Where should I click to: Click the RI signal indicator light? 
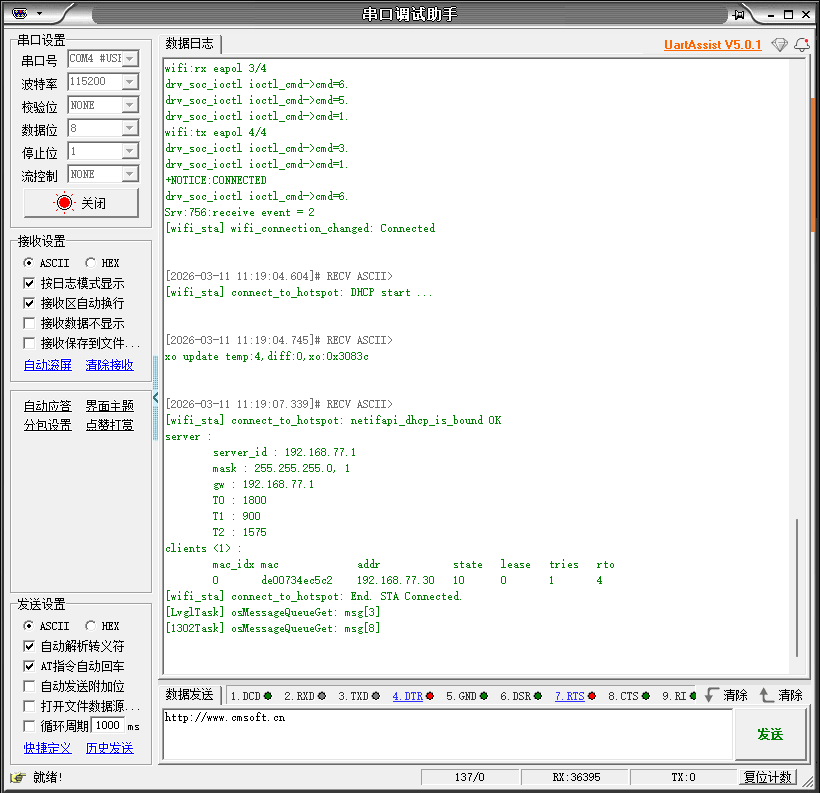(x=693, y=696)
